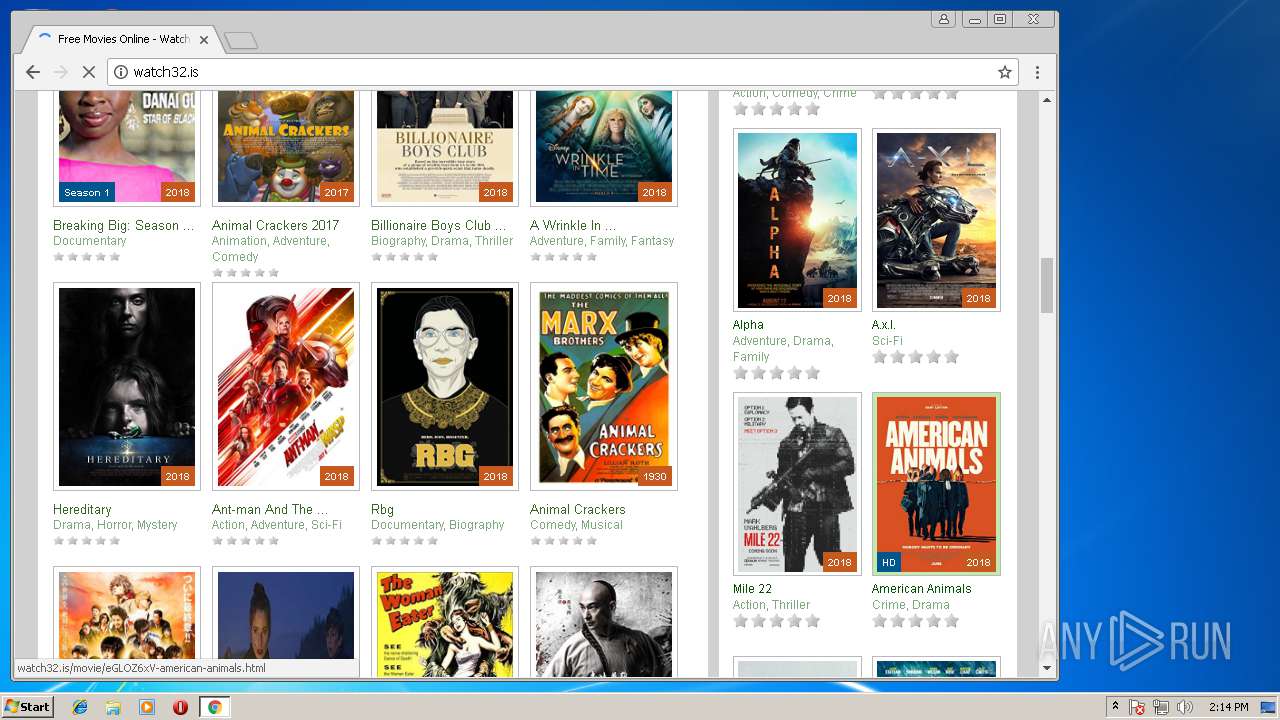The height and width of the screenshot is (720, 1280).
Task: Click the scrollbar down arrow
Action: [x=1047, y=668]
